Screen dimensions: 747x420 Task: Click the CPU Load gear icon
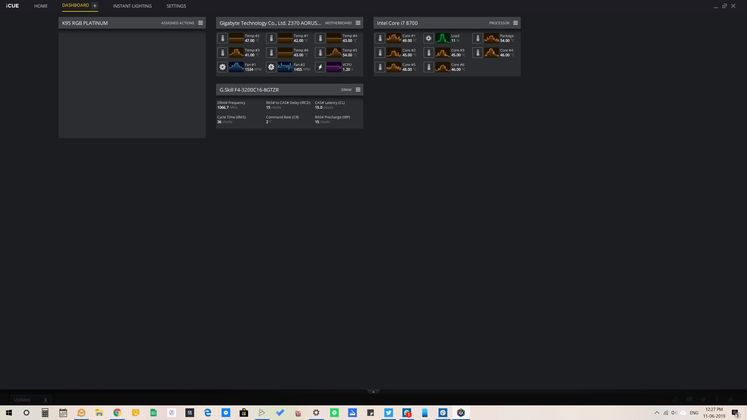(429, 38)
